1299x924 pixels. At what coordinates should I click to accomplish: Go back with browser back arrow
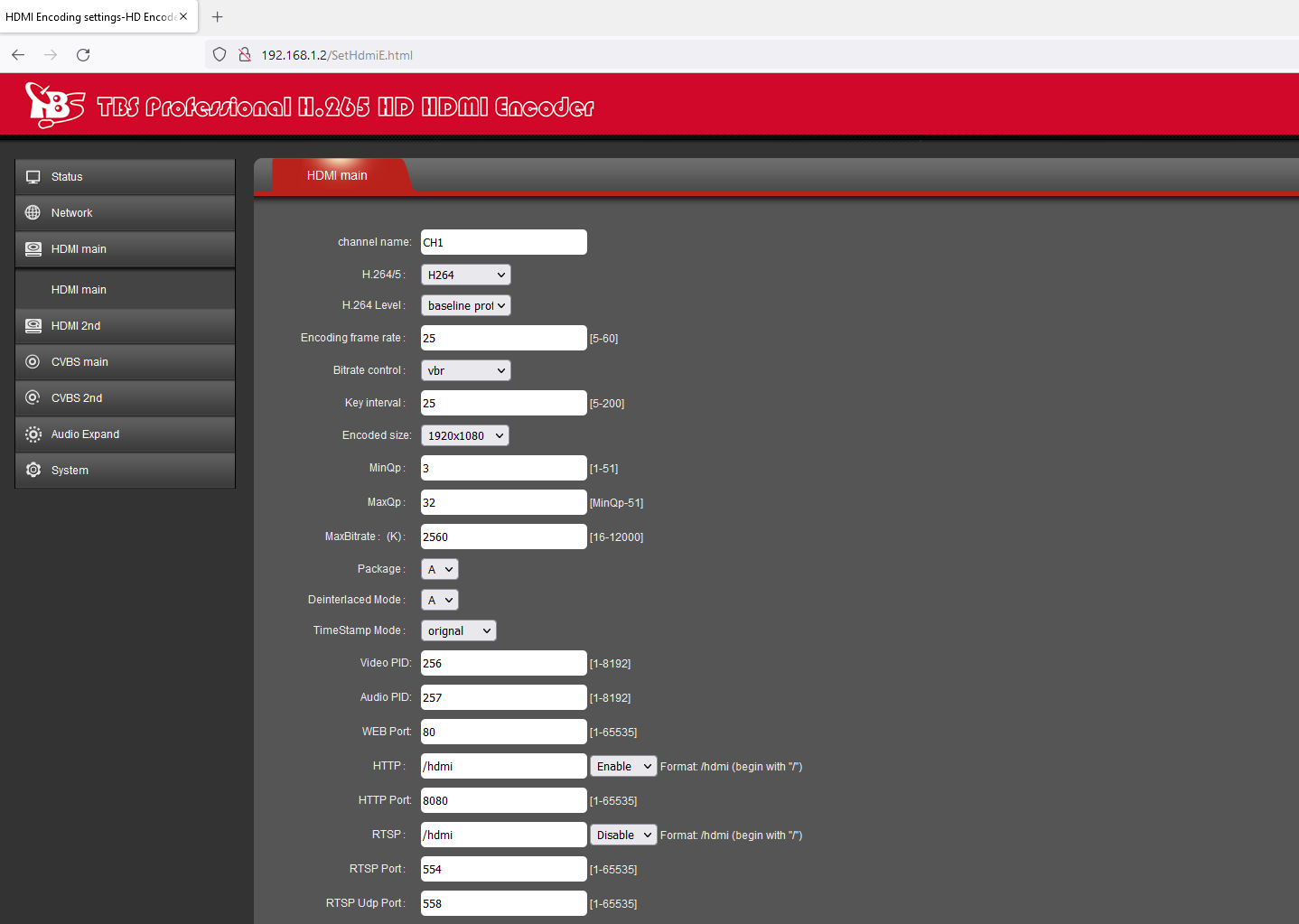pyautogui.click(x=18, y=55)
